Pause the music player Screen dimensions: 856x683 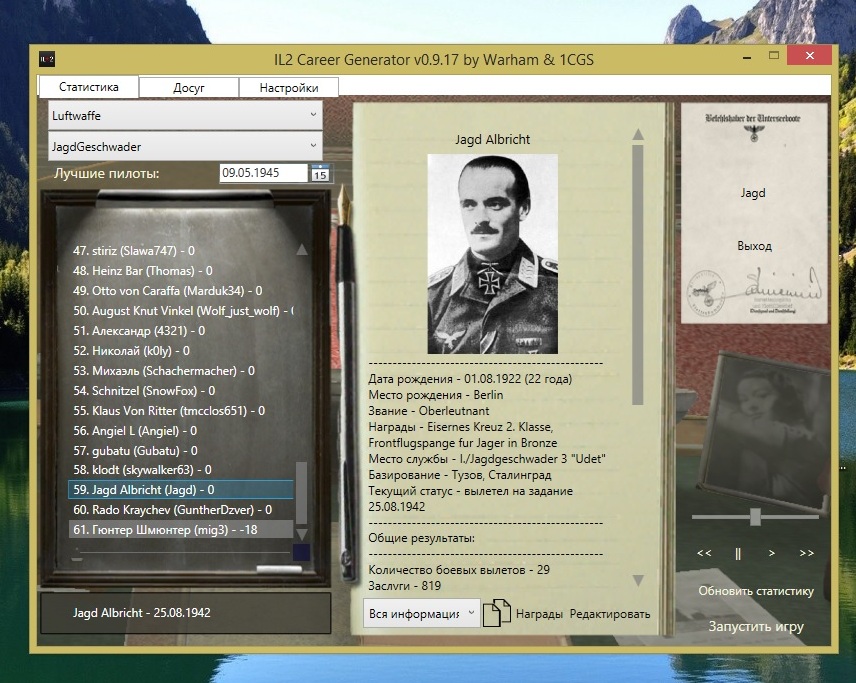(738, 553)
